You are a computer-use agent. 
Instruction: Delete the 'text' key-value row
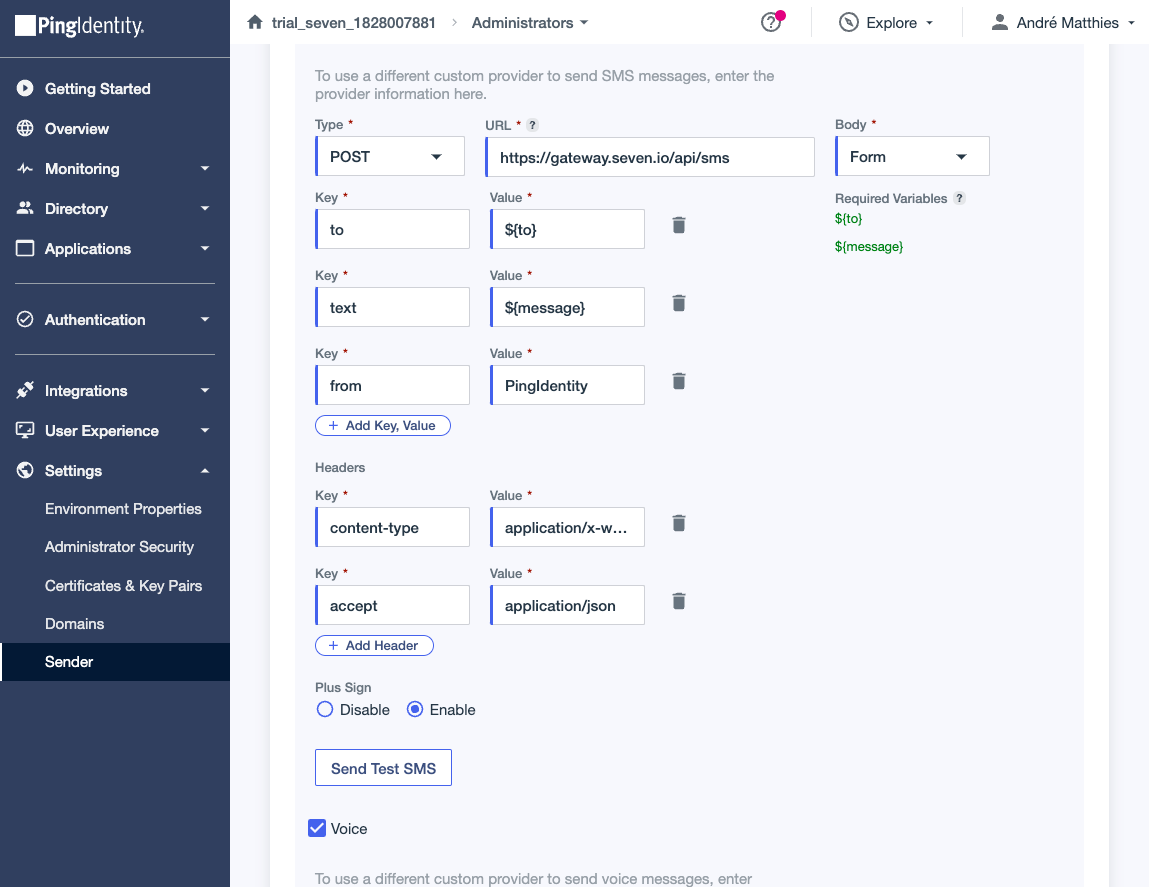point(679,303)
